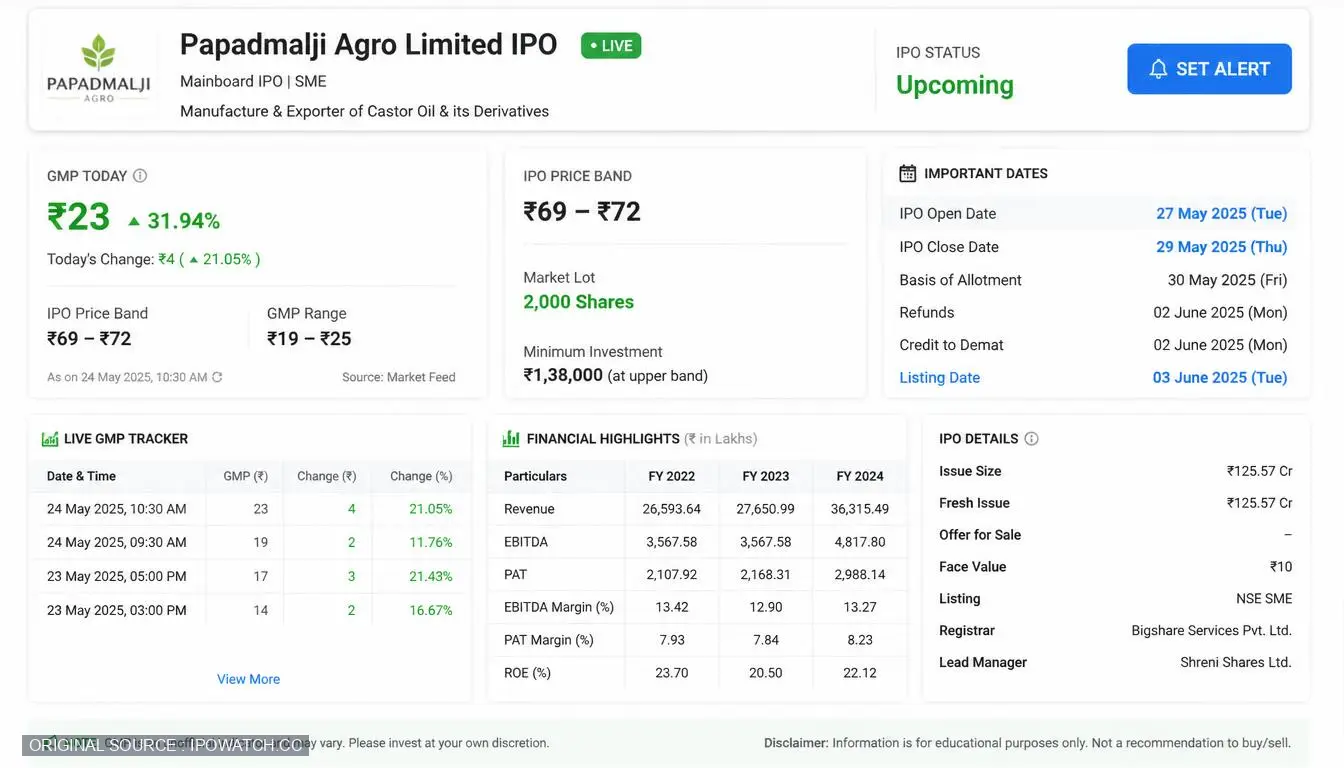1344x768 pixels.
Task: Click the green up arrow beside 31.94%
Action: pos(134,221)
